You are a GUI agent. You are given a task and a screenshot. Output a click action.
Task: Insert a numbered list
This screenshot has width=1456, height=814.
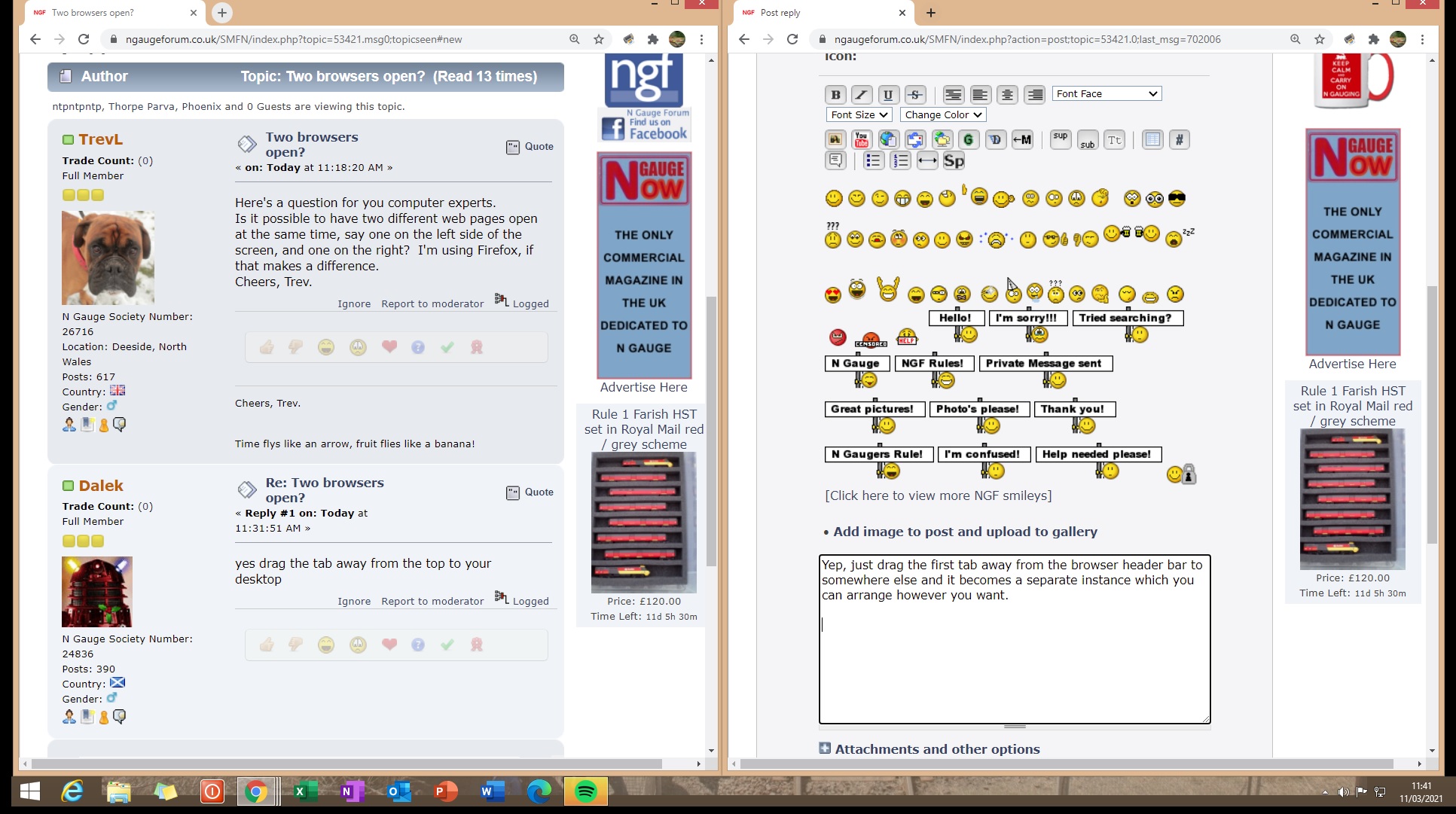[900, 160]
